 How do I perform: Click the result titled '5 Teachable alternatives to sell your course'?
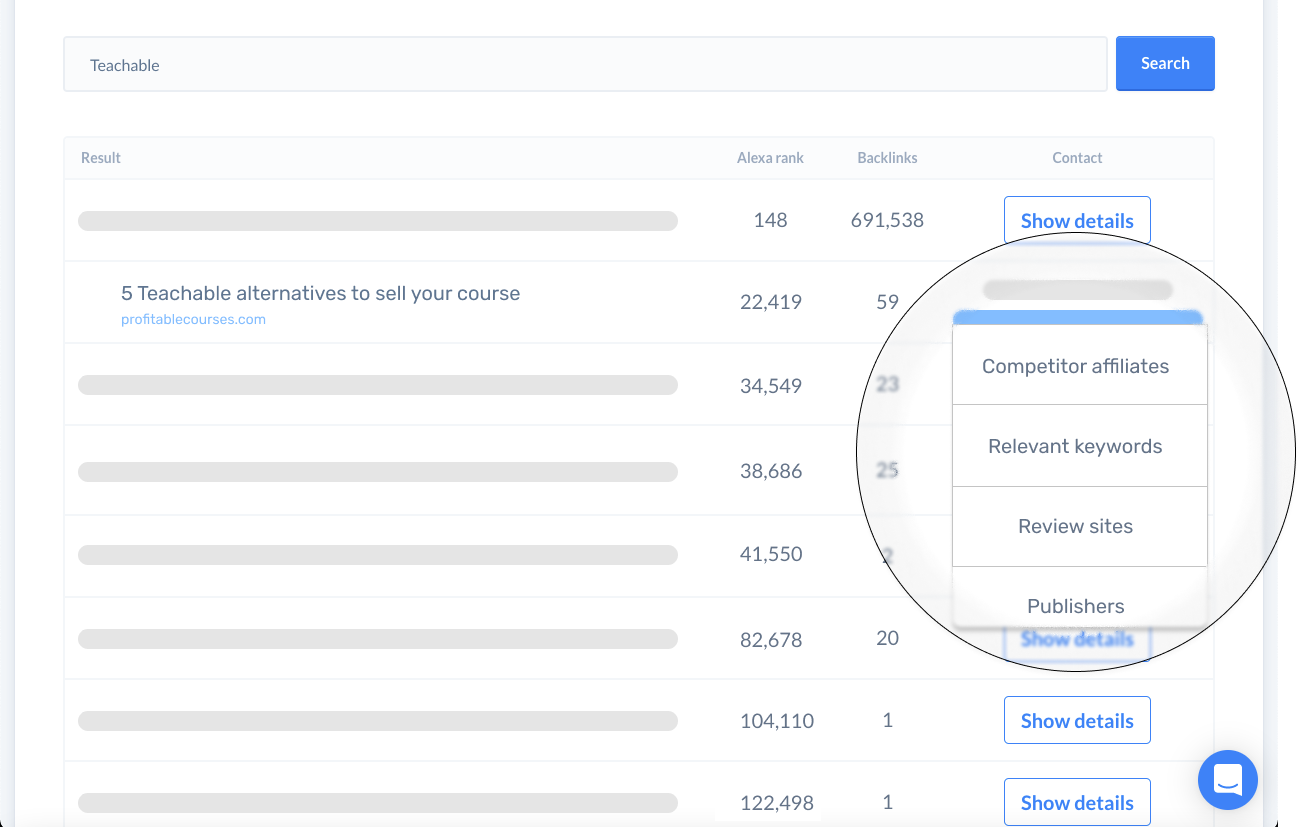[x=320, y=293]
